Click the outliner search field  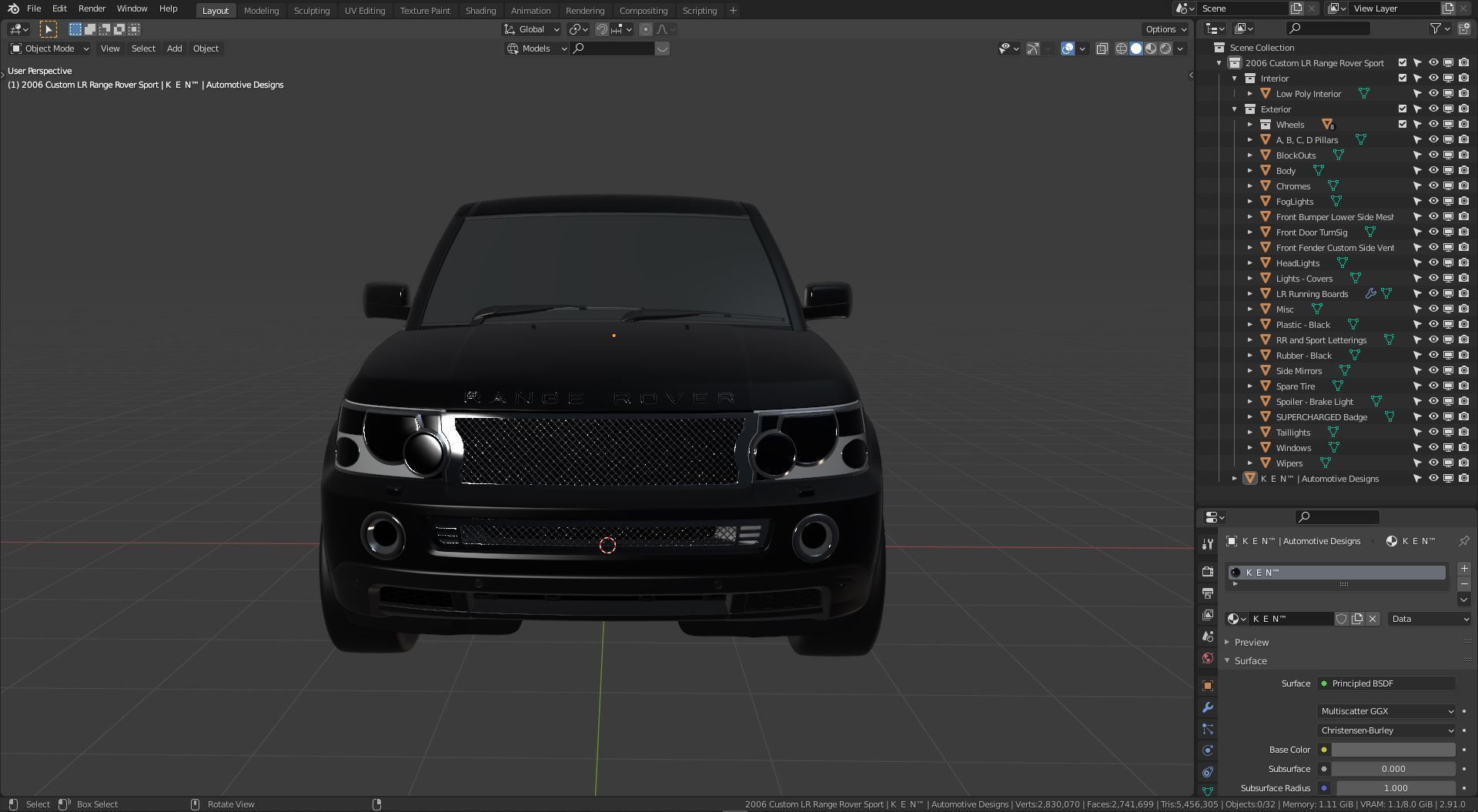1328,28
